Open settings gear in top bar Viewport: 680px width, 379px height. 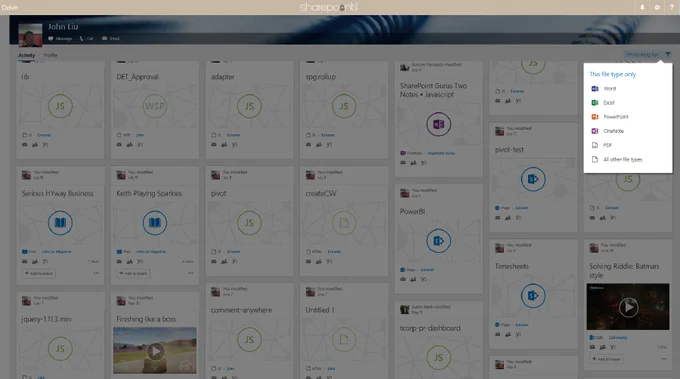pos(657,7)
